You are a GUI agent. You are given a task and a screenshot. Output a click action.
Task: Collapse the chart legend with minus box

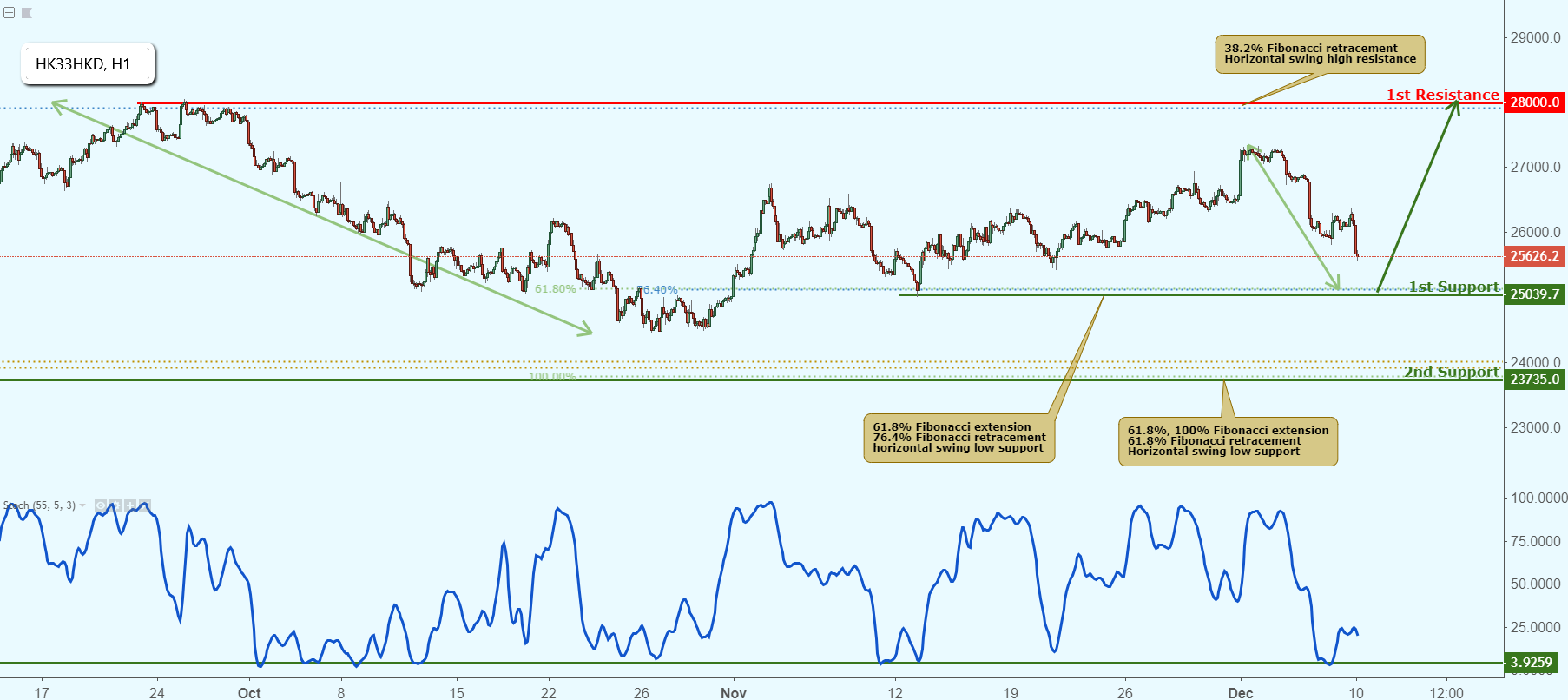click(9, 13)
